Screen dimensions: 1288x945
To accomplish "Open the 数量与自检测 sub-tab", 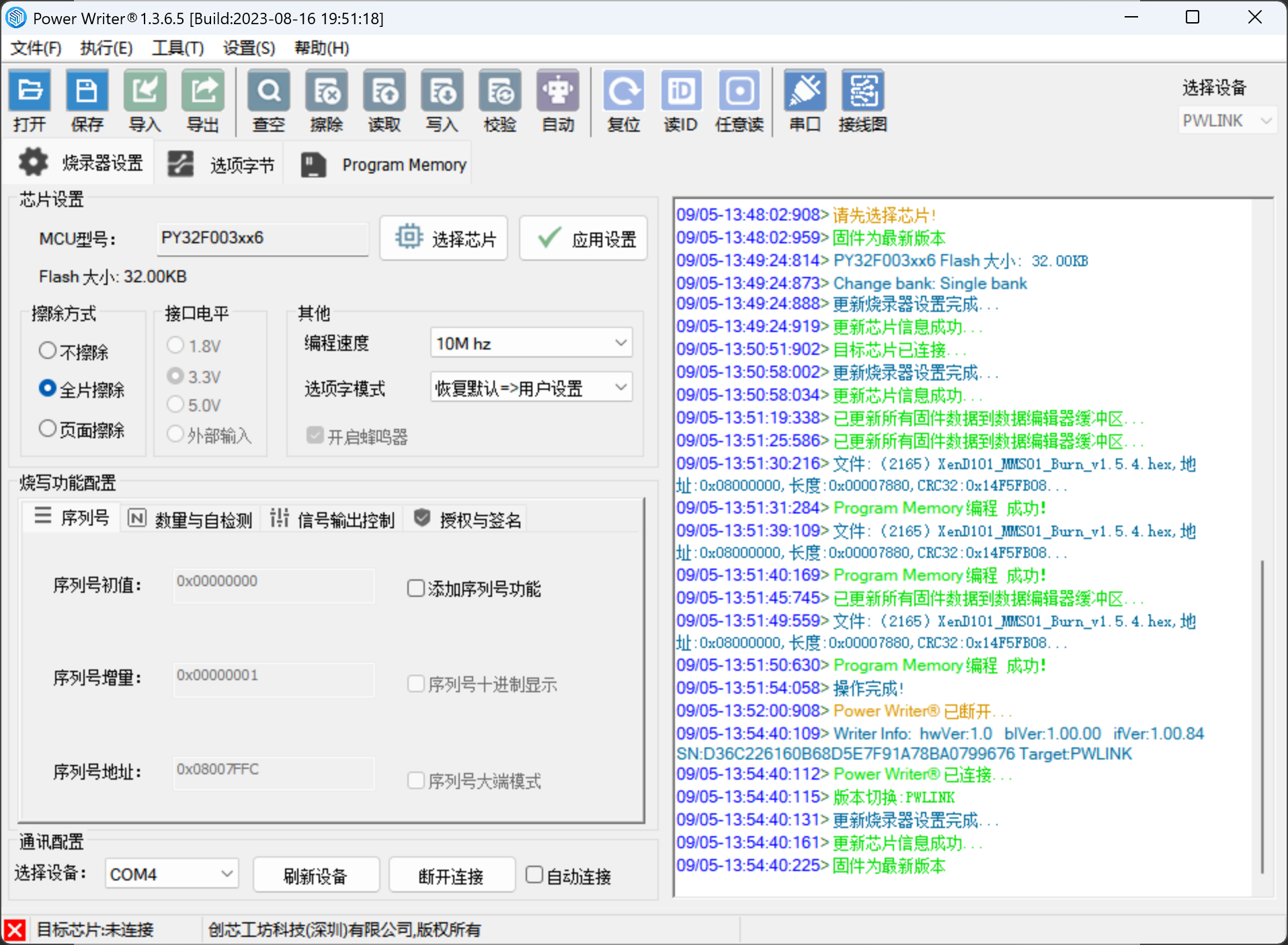I will click(x=190, y=519).
